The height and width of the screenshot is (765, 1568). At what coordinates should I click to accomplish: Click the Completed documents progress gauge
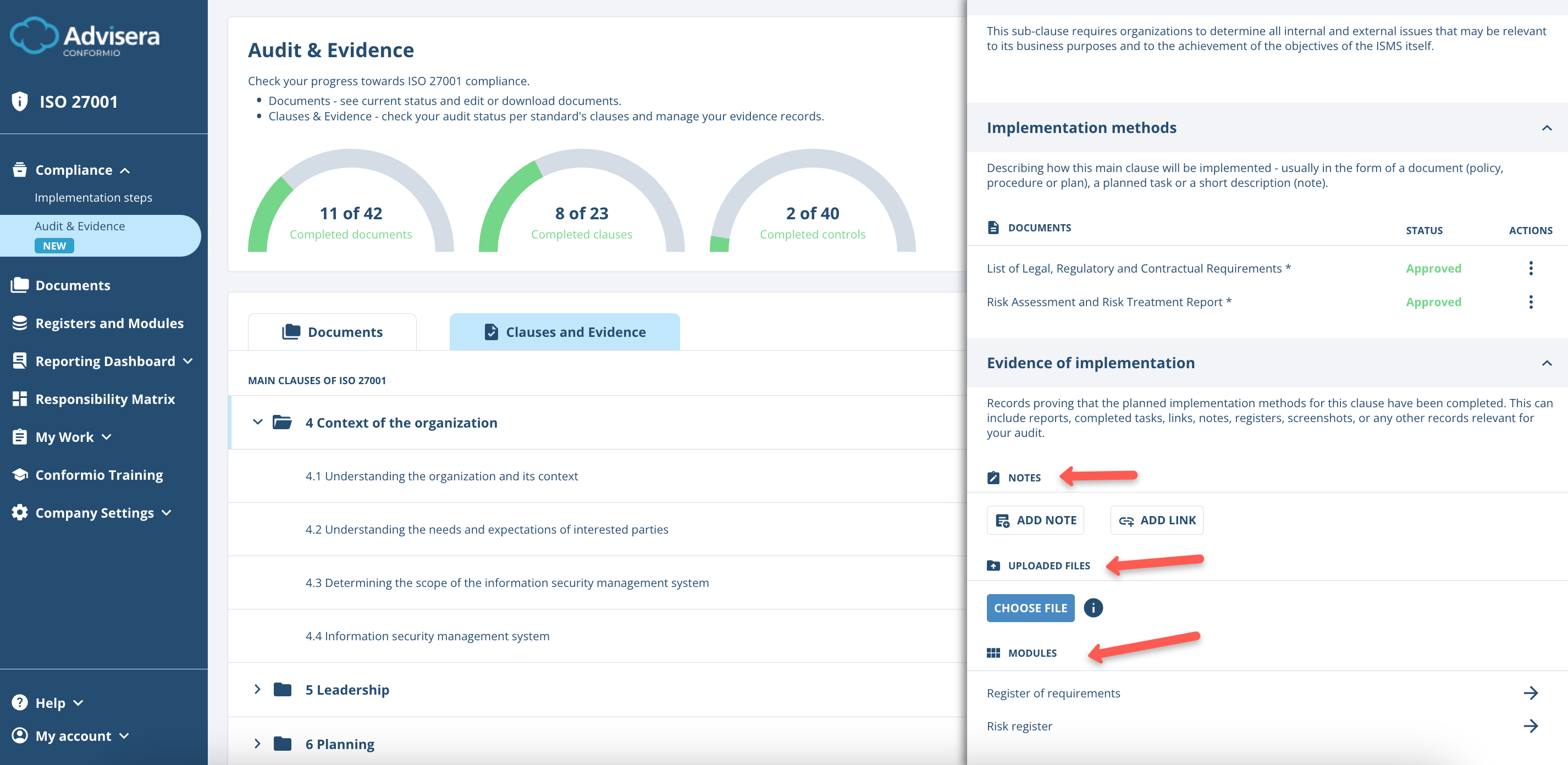point(351,213)
